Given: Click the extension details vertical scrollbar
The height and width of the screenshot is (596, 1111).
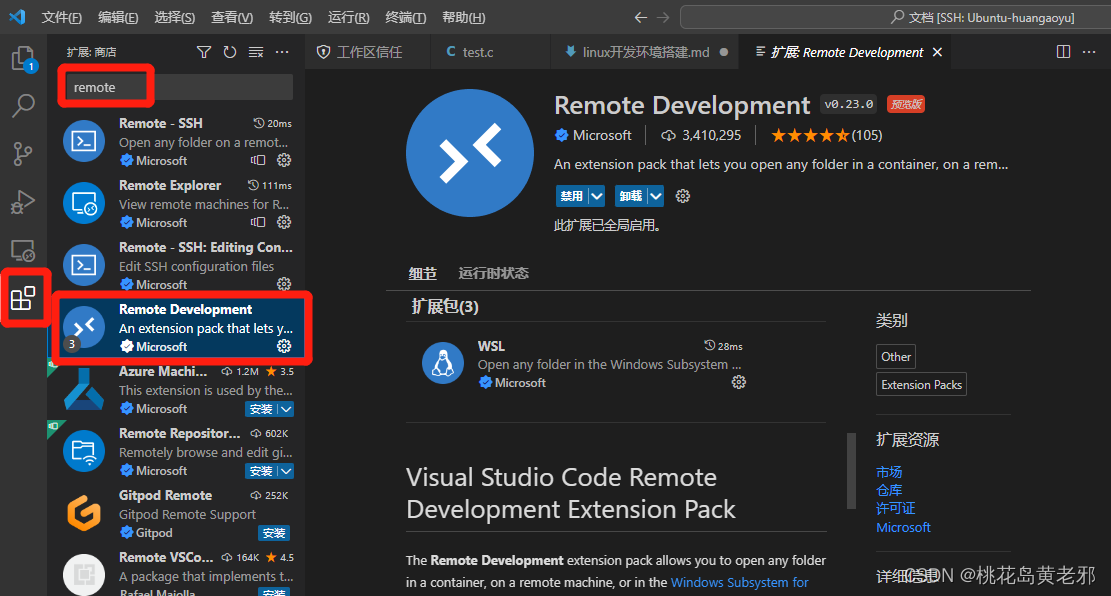Looking at the screenshot, I should click(x=851, y=471).
